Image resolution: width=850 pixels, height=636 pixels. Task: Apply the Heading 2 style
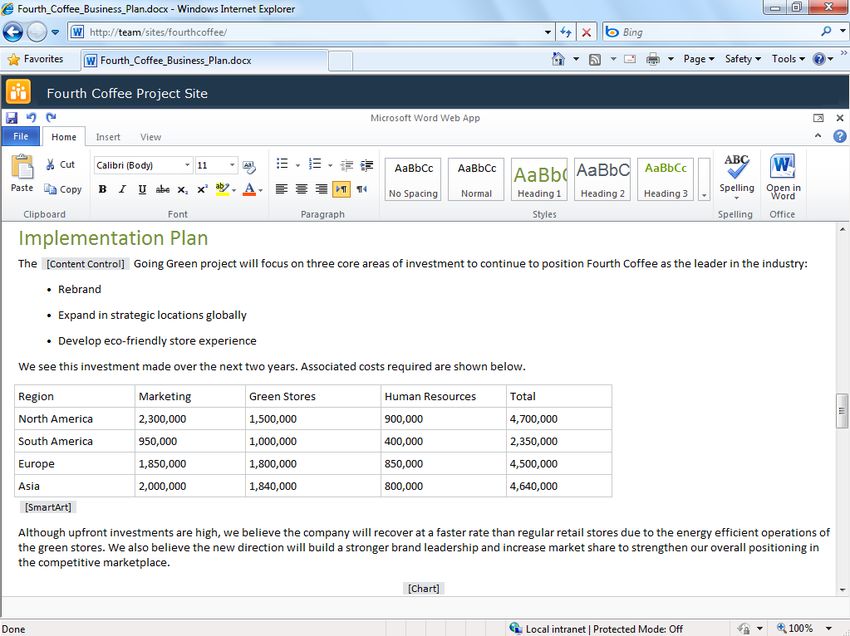point(603,179)
